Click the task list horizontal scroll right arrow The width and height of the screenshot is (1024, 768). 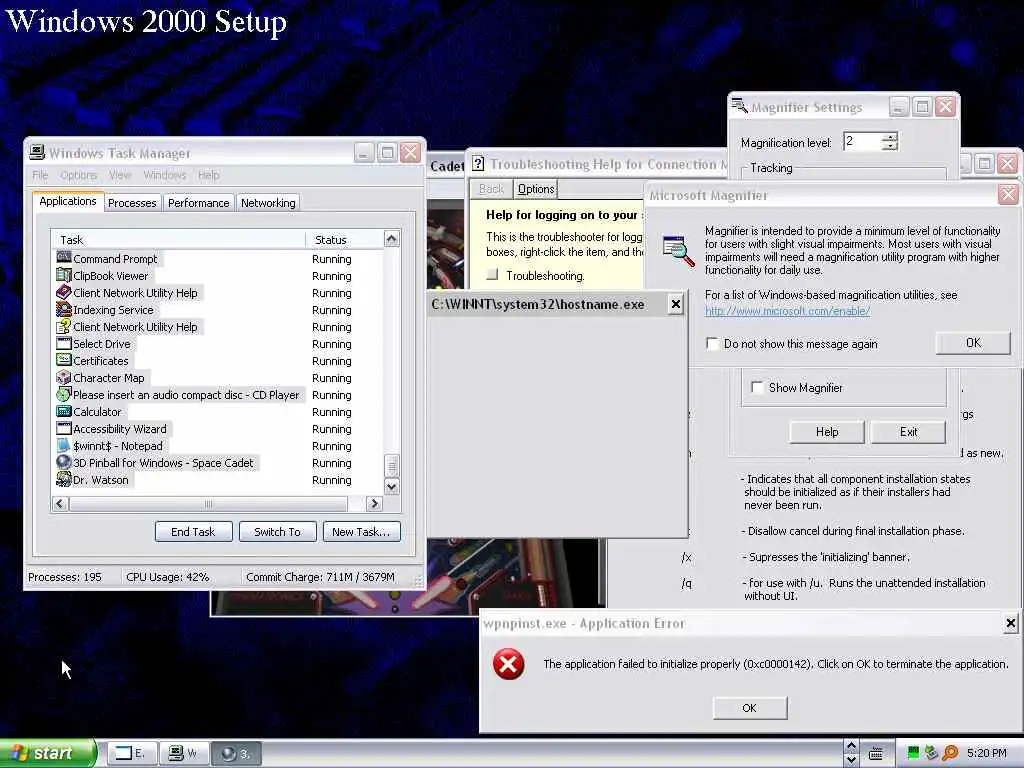pos(374,504)
